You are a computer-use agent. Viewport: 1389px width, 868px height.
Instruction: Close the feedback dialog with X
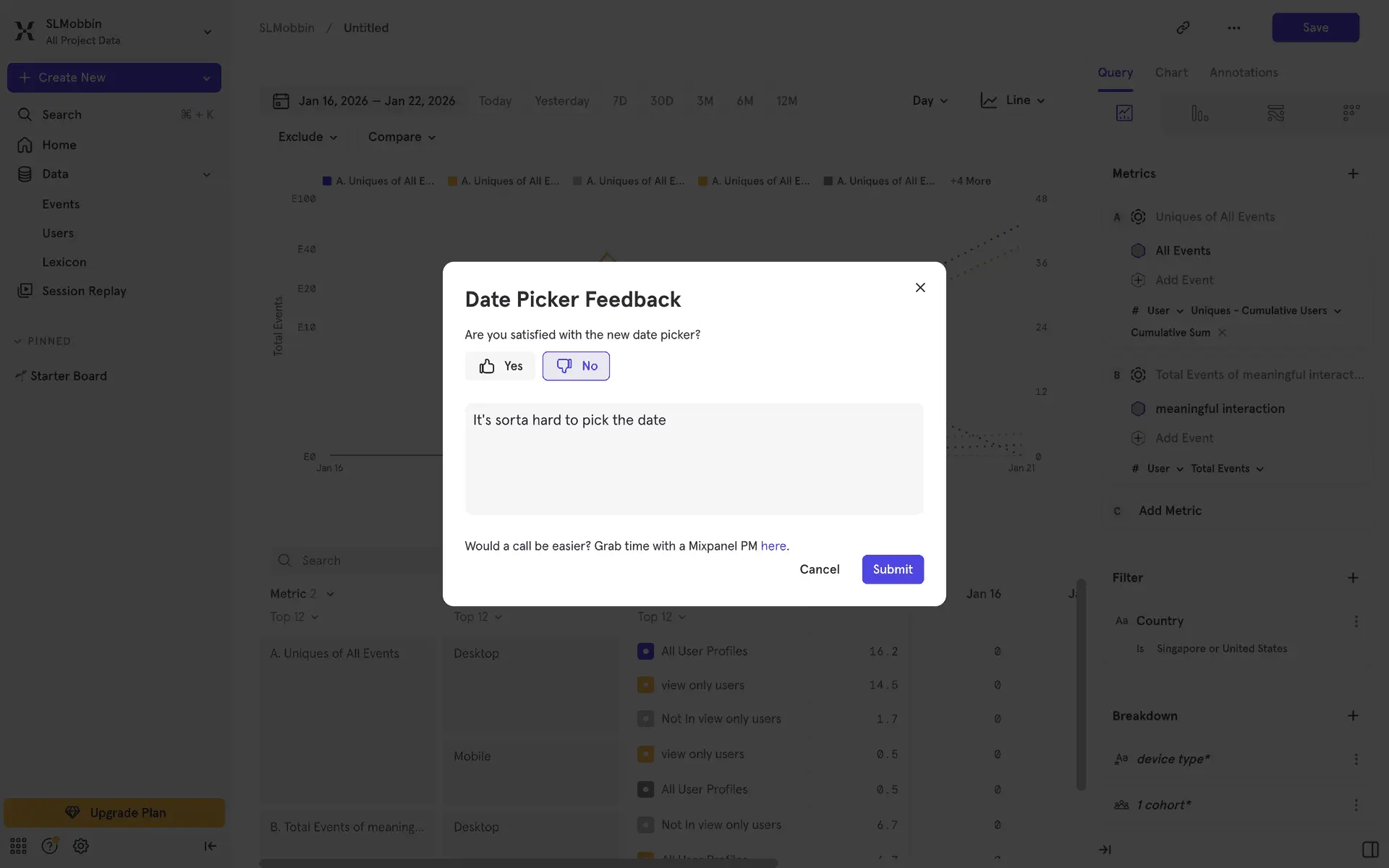coord(920,288)
